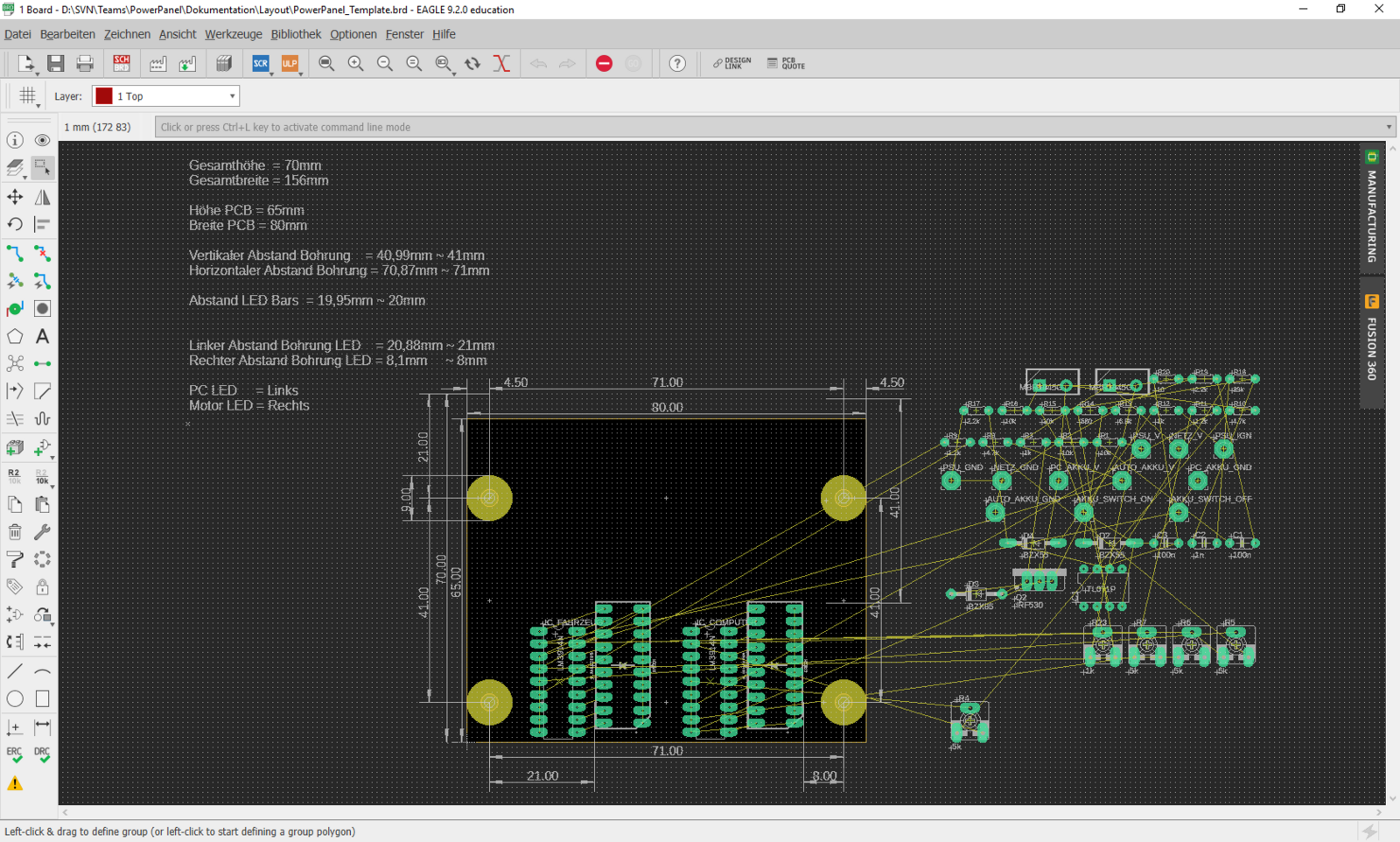Run the DRC design rule check

point(42,754)
